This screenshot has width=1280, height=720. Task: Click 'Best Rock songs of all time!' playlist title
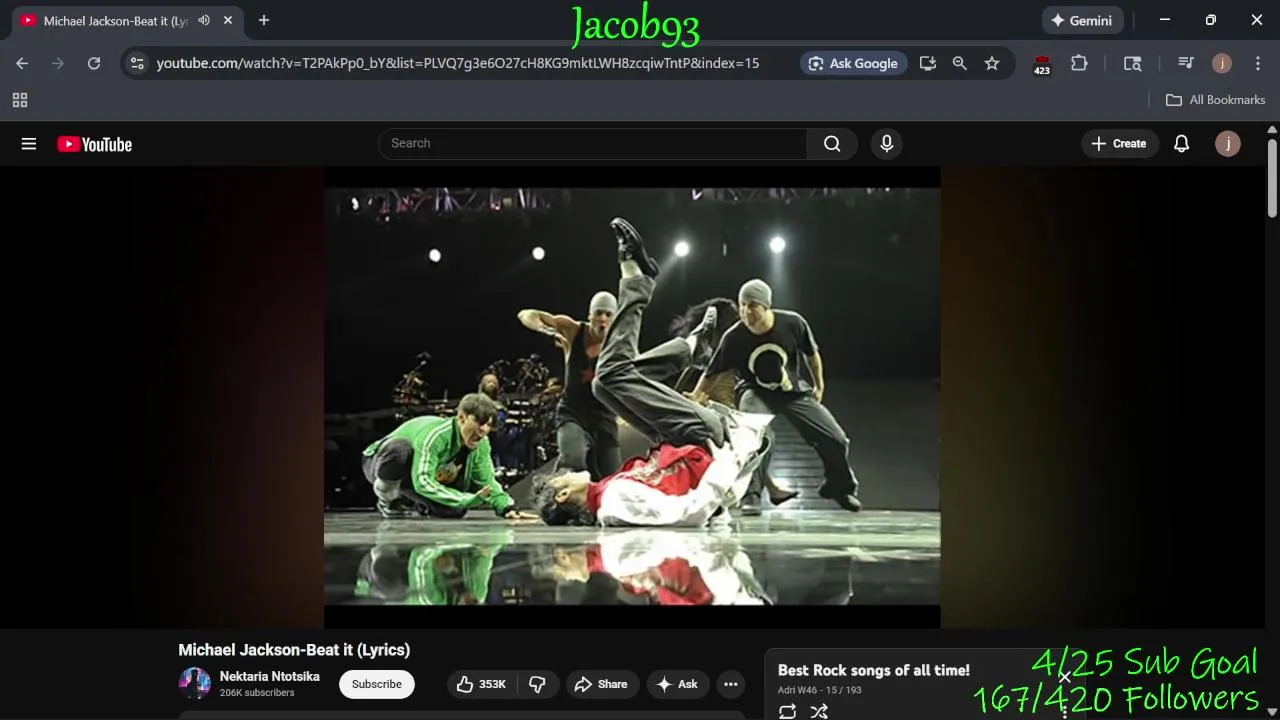874,671
